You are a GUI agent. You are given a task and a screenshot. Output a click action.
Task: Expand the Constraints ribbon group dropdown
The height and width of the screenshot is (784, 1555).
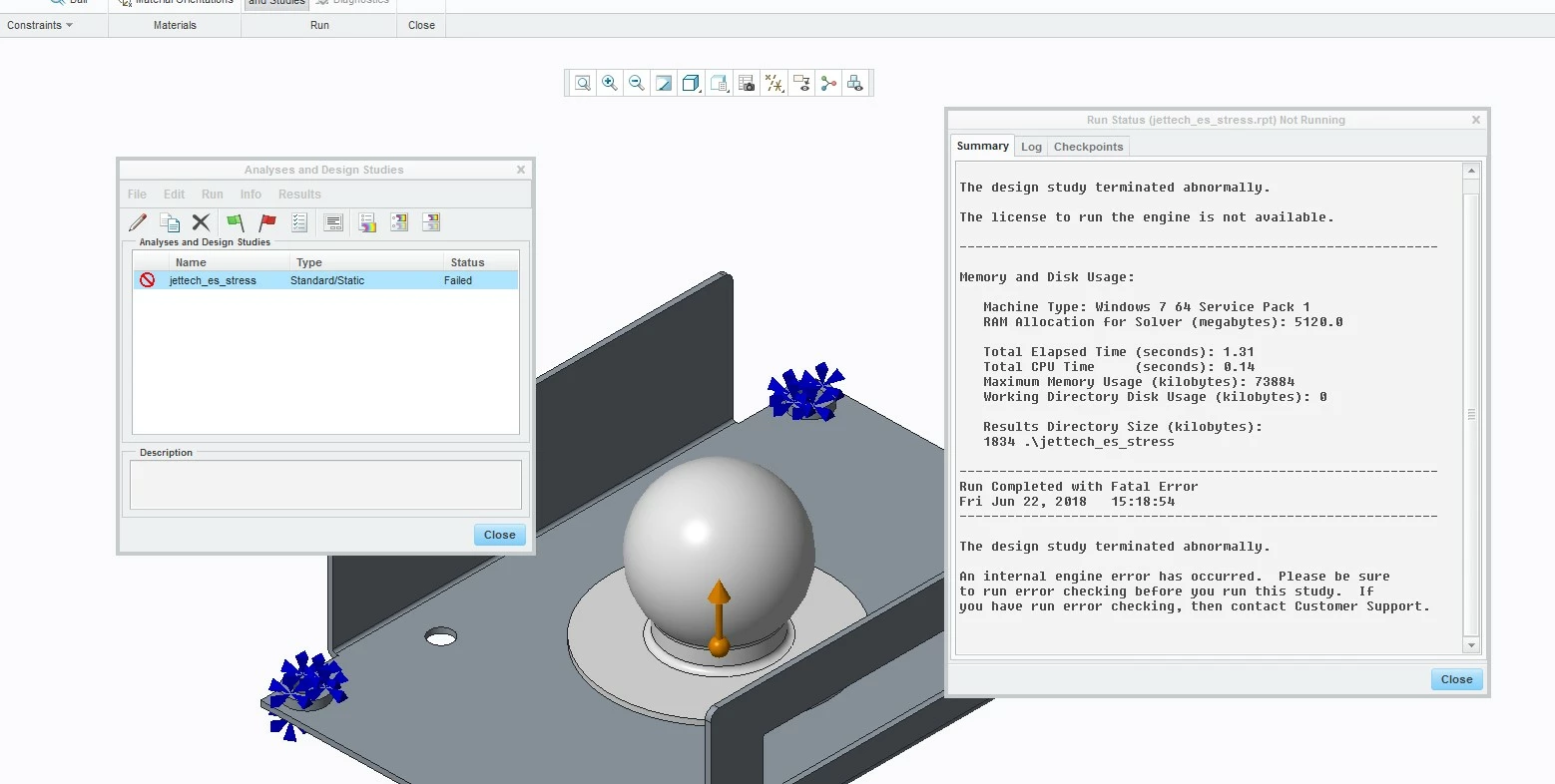40,25
